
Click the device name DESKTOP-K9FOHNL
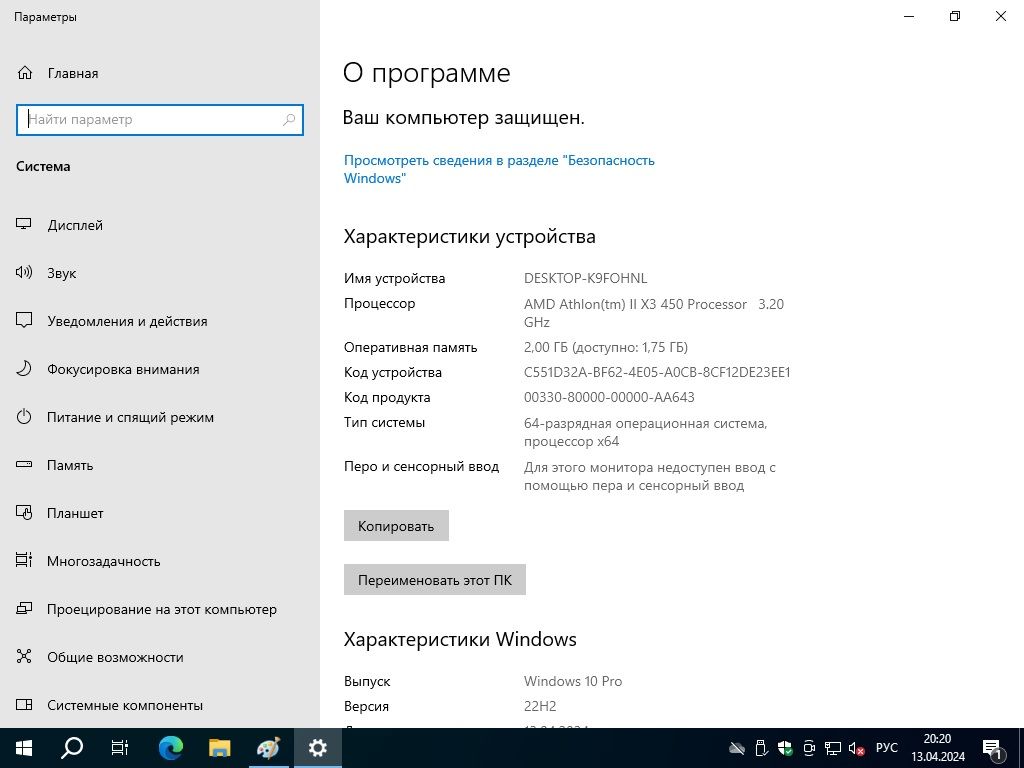point(585,278)
